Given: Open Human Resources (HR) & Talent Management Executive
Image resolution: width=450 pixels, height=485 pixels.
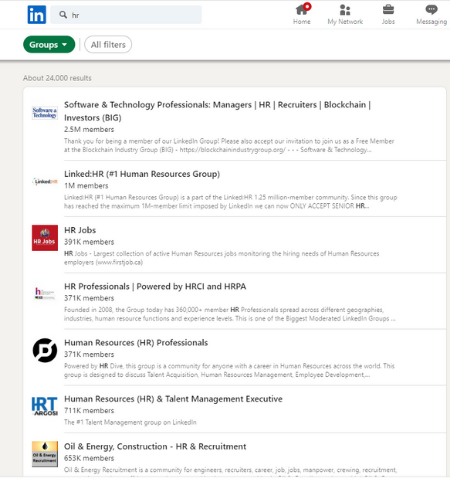Looking at the screenshot, I should [x=173, y=399].
